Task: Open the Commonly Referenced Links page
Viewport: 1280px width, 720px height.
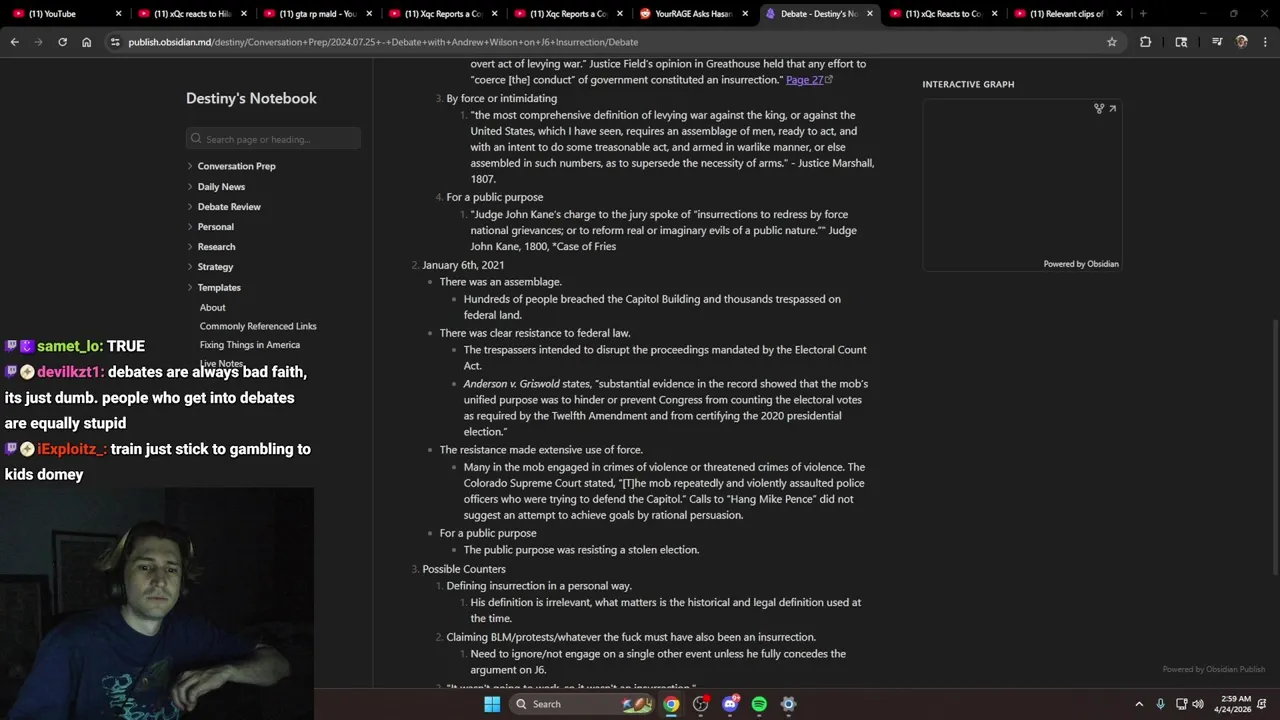Action: [258, 326]
